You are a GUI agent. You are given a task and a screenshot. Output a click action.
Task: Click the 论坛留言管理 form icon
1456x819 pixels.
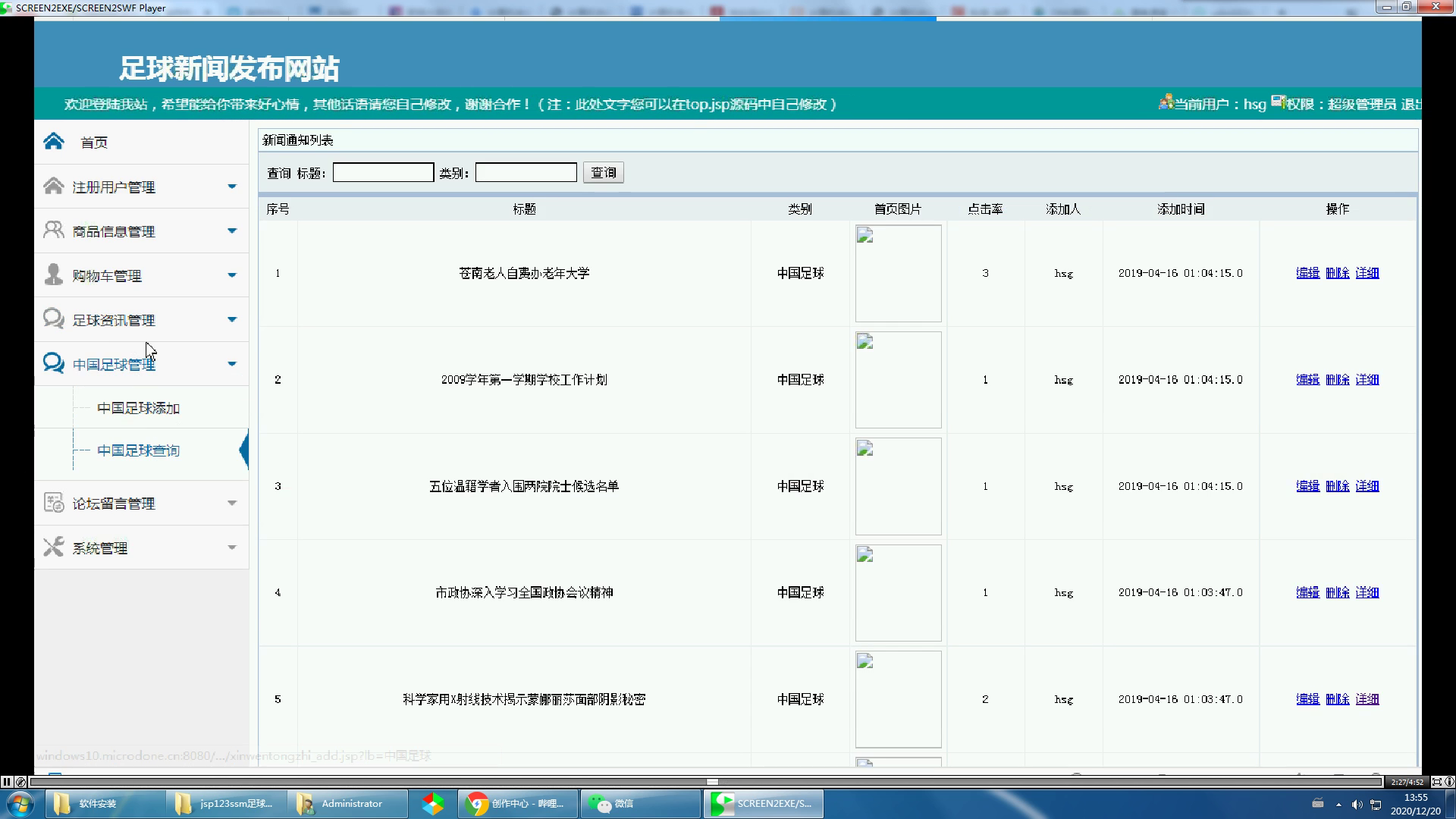click(53, 502)
